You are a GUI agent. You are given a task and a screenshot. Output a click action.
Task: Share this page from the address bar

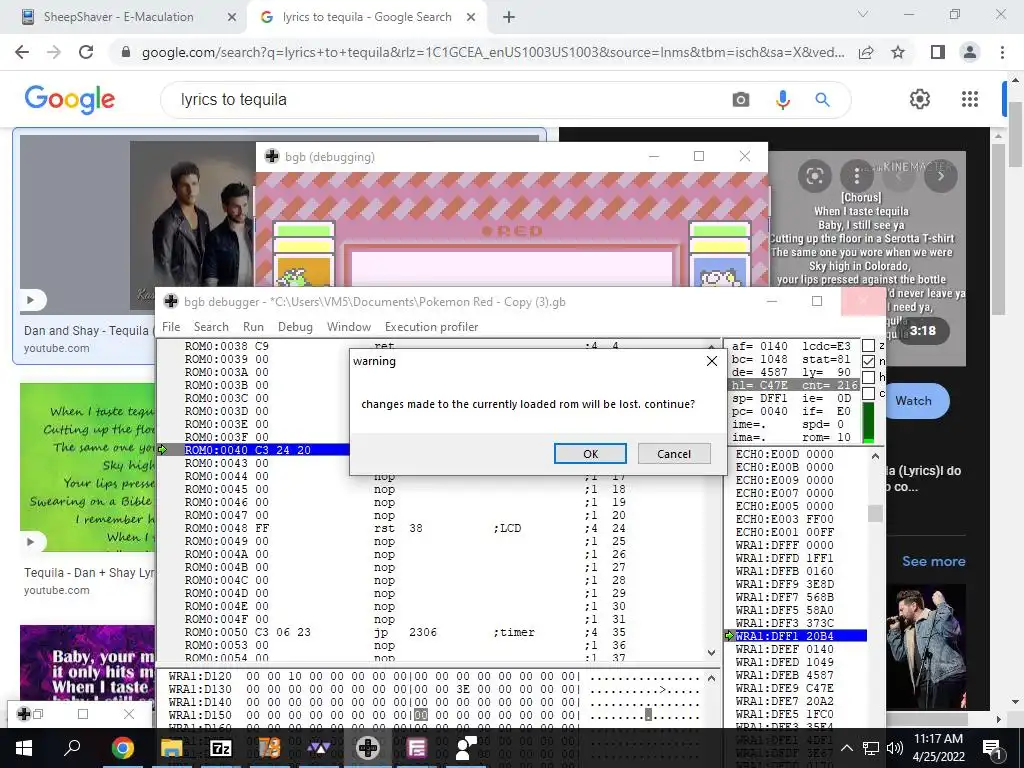coord(866,52)
